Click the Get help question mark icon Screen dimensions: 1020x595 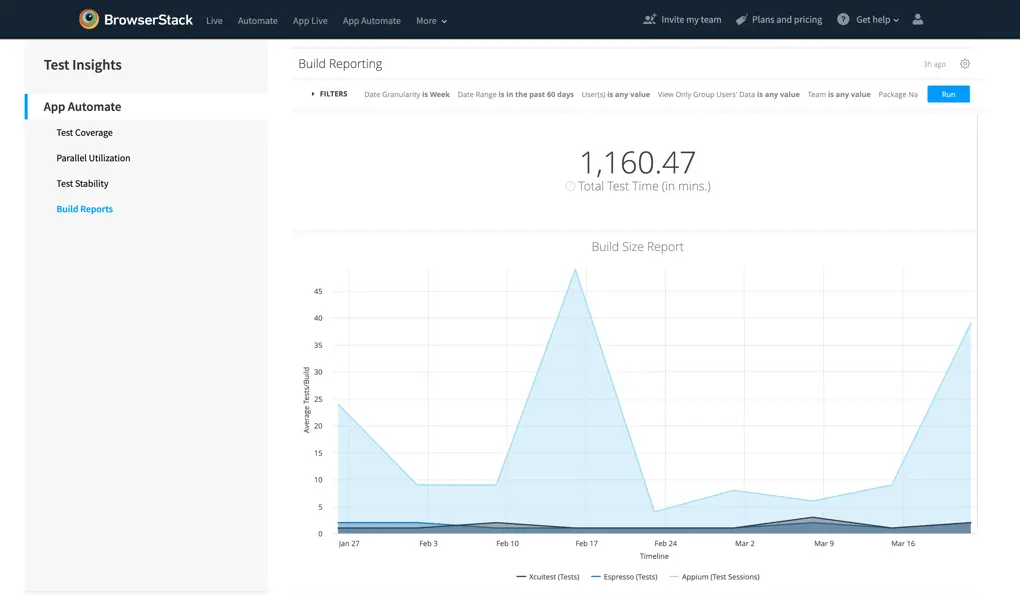click(x=843, y=19)
